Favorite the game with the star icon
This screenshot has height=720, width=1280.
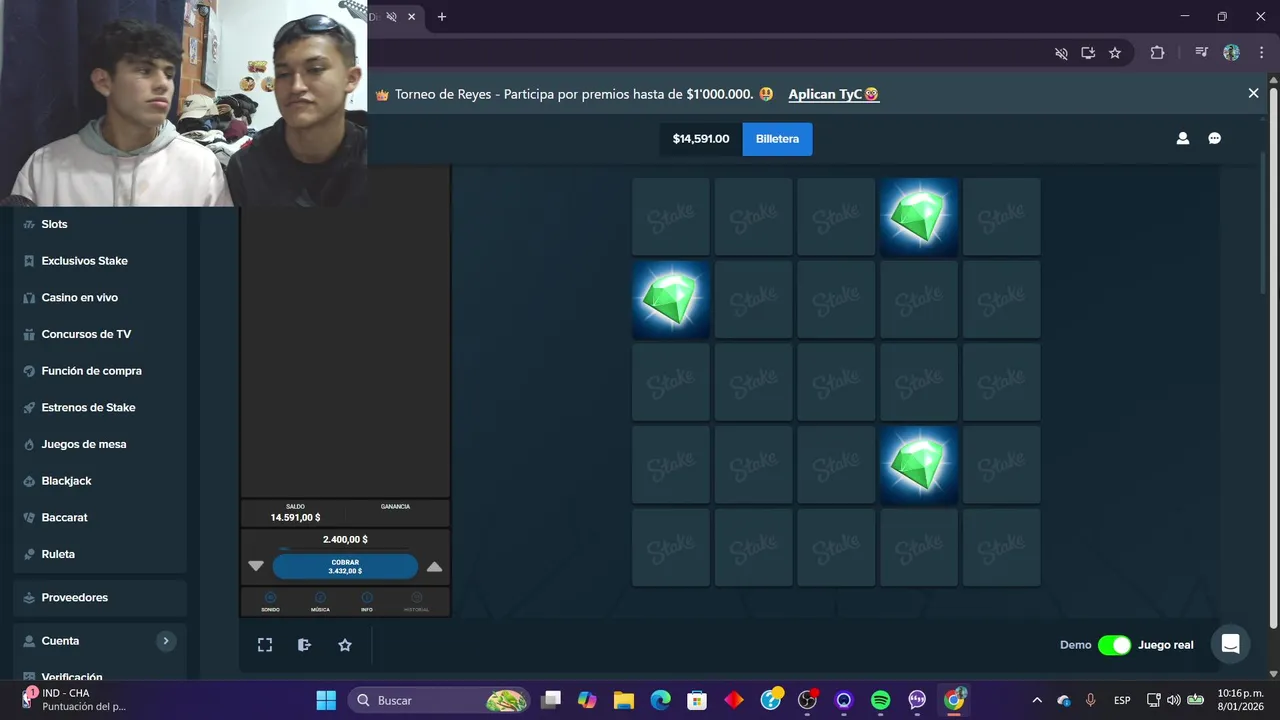coord(345,645)
